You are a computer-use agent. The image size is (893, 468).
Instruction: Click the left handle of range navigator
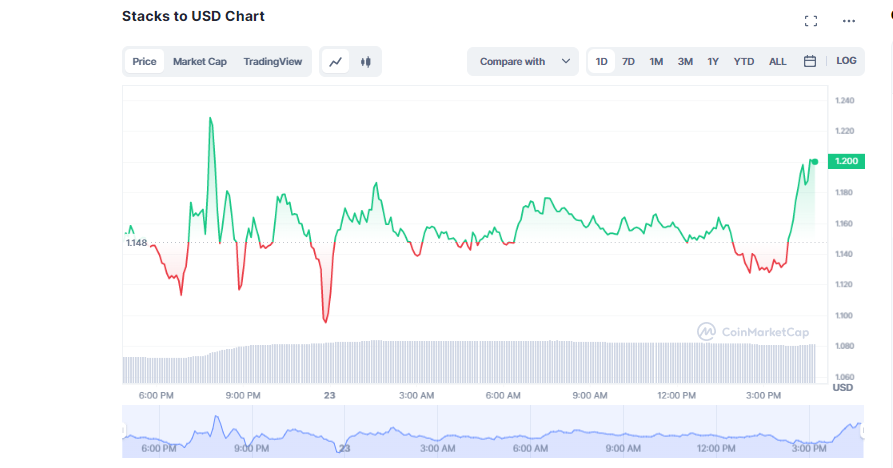124,431
